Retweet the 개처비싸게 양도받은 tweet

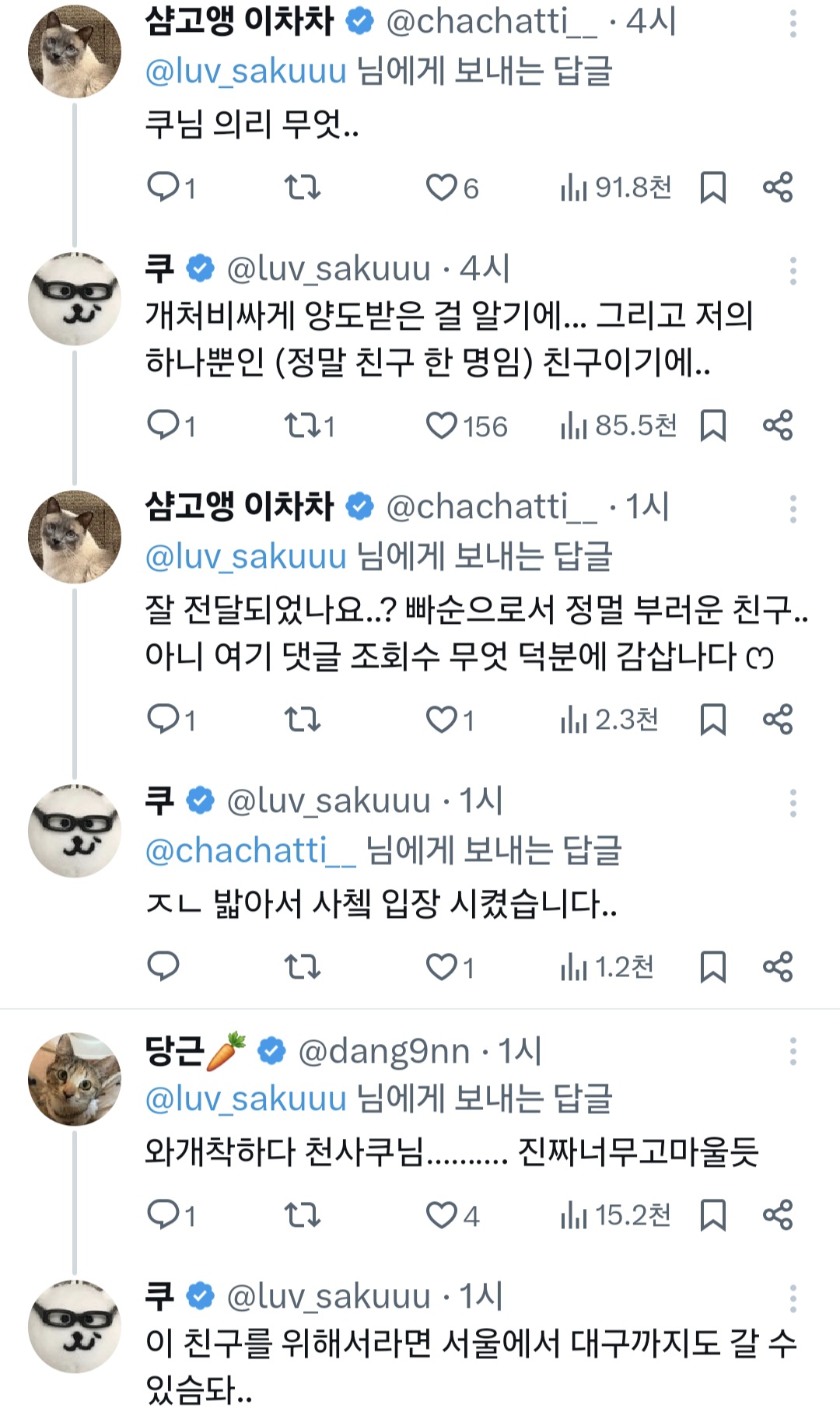tap(303, 426)
